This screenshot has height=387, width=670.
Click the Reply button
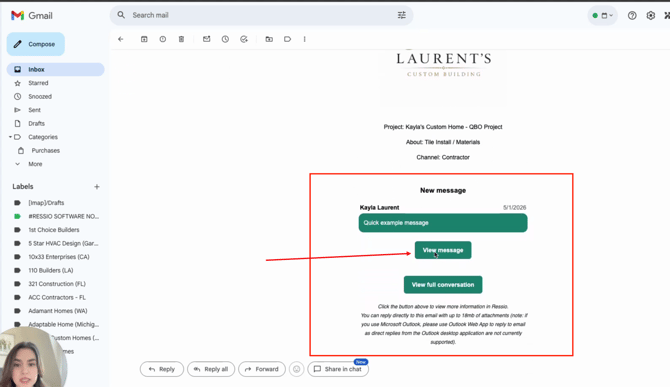pyautogui.click(x=162, y=369)
